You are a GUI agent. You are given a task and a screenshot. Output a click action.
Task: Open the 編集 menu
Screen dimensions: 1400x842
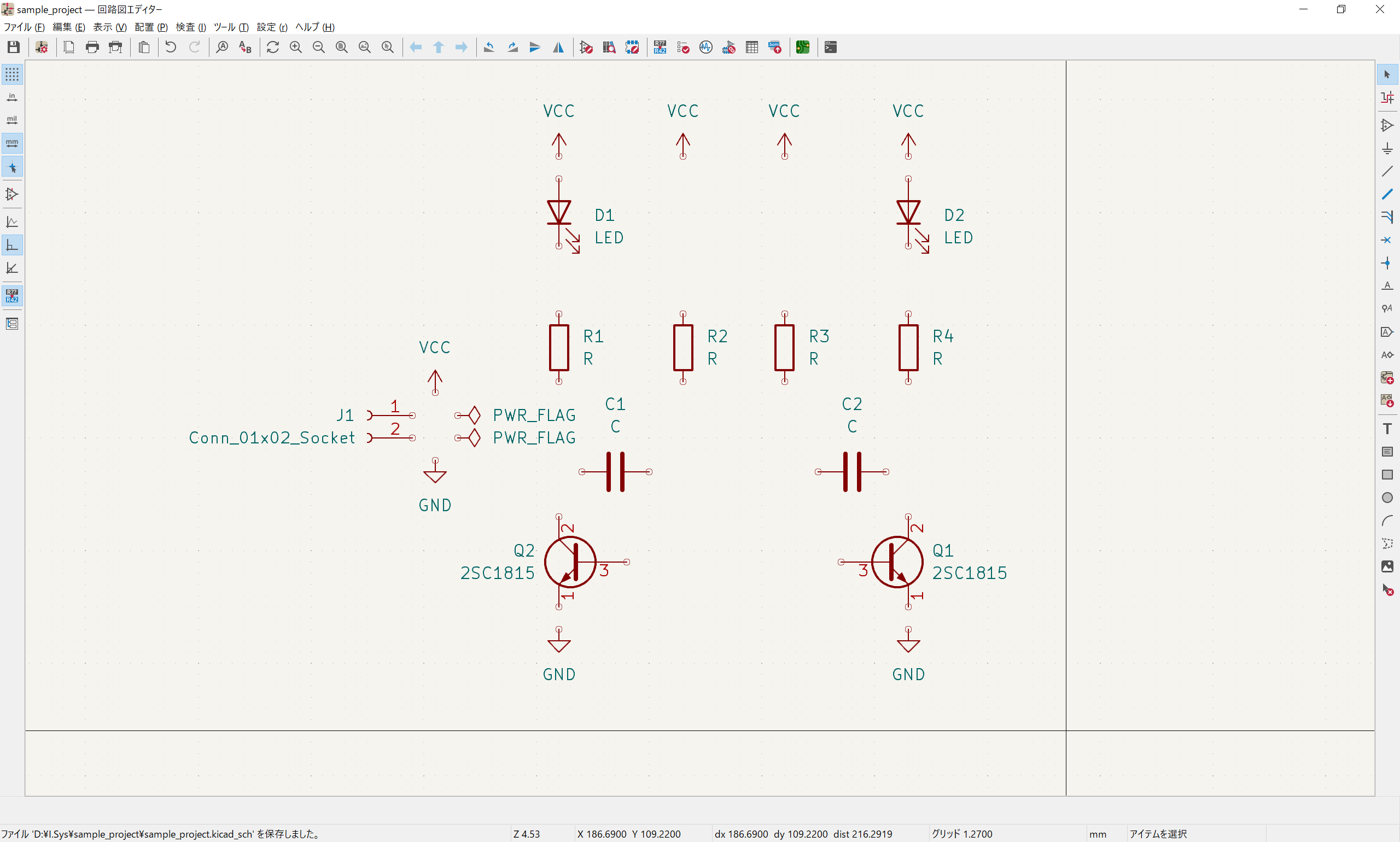pyautogui.click(x=69, y=27)
